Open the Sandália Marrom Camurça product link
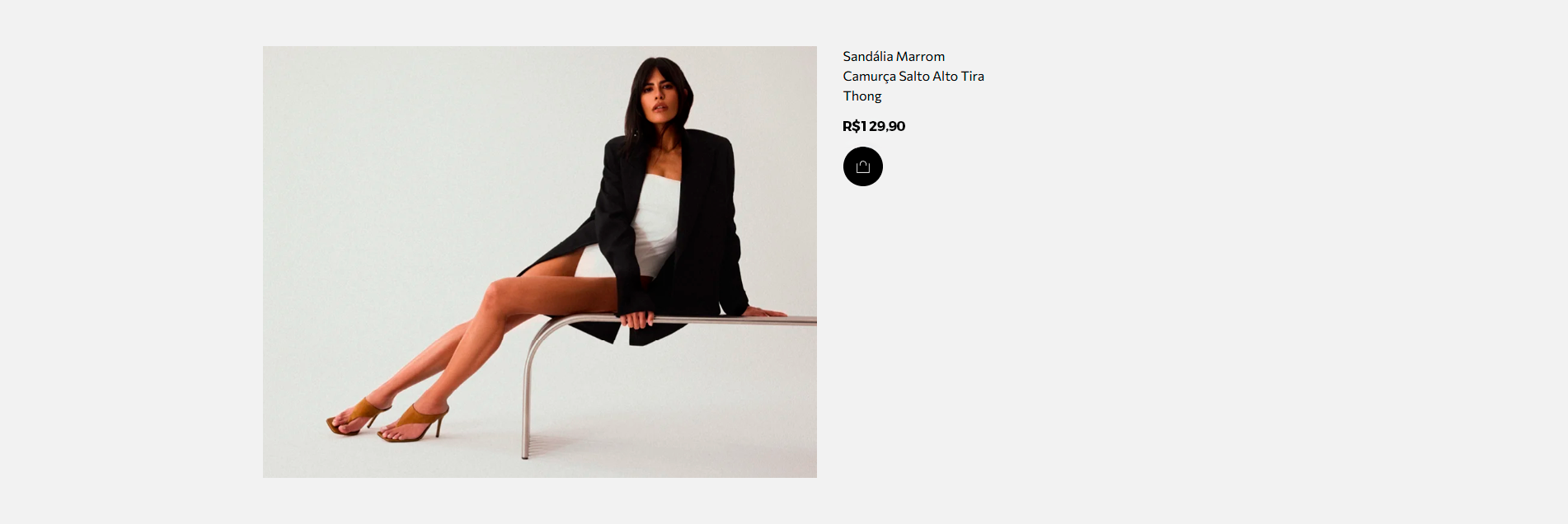Viewport: 1568px width, 524px height. 913,76
